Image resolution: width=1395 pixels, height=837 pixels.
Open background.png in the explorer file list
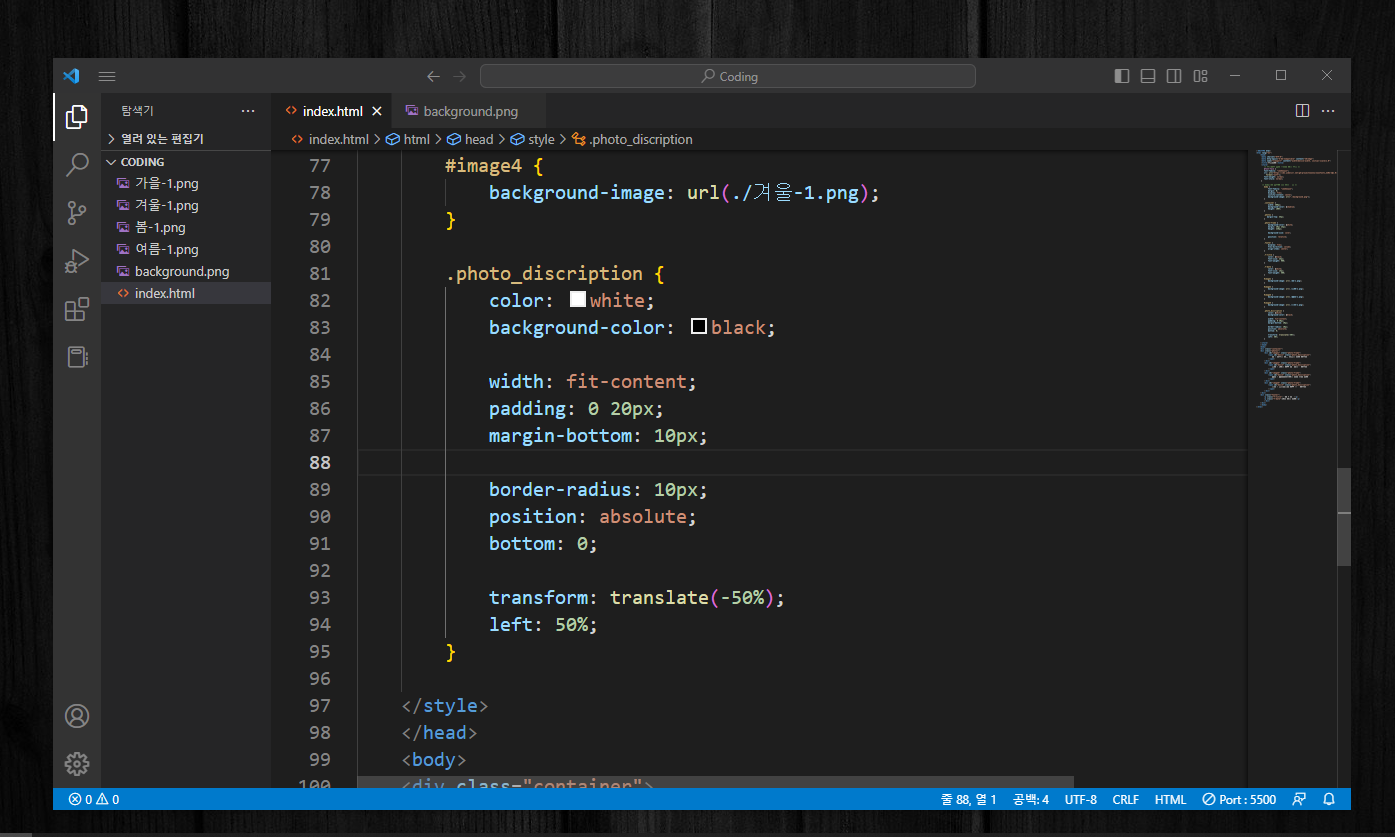click(x=186, y=271)
